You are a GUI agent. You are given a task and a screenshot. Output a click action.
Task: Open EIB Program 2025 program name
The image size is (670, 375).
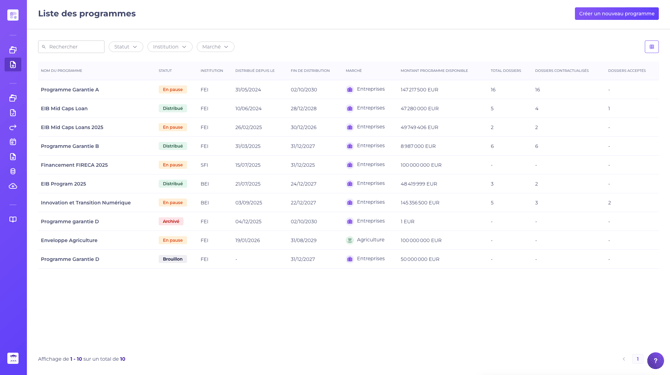(x=63, y=184)
